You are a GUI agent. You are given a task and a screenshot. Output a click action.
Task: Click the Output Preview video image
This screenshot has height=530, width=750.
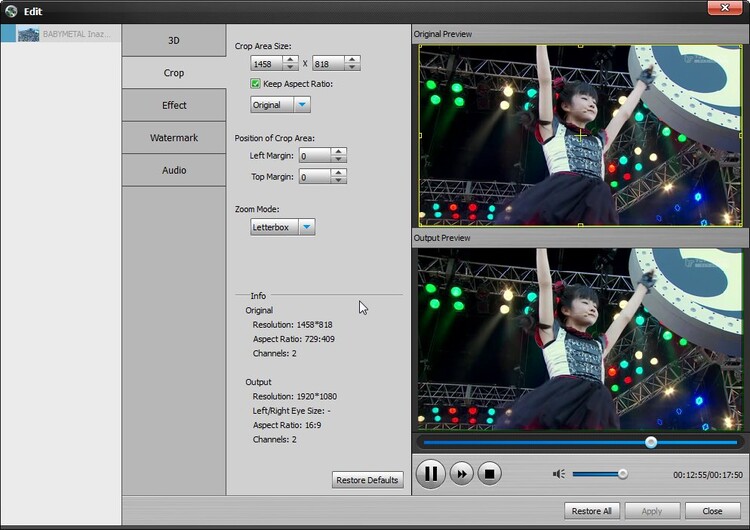[580, 339]
